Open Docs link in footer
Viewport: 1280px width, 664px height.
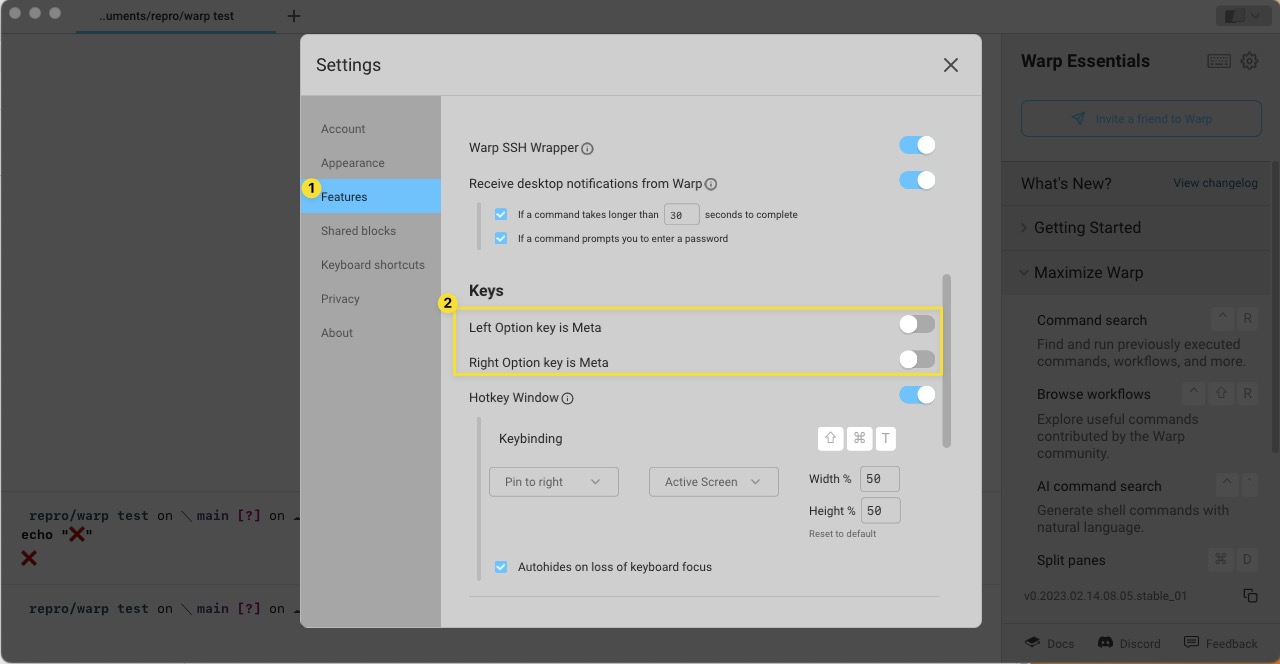pos(1050,643)
